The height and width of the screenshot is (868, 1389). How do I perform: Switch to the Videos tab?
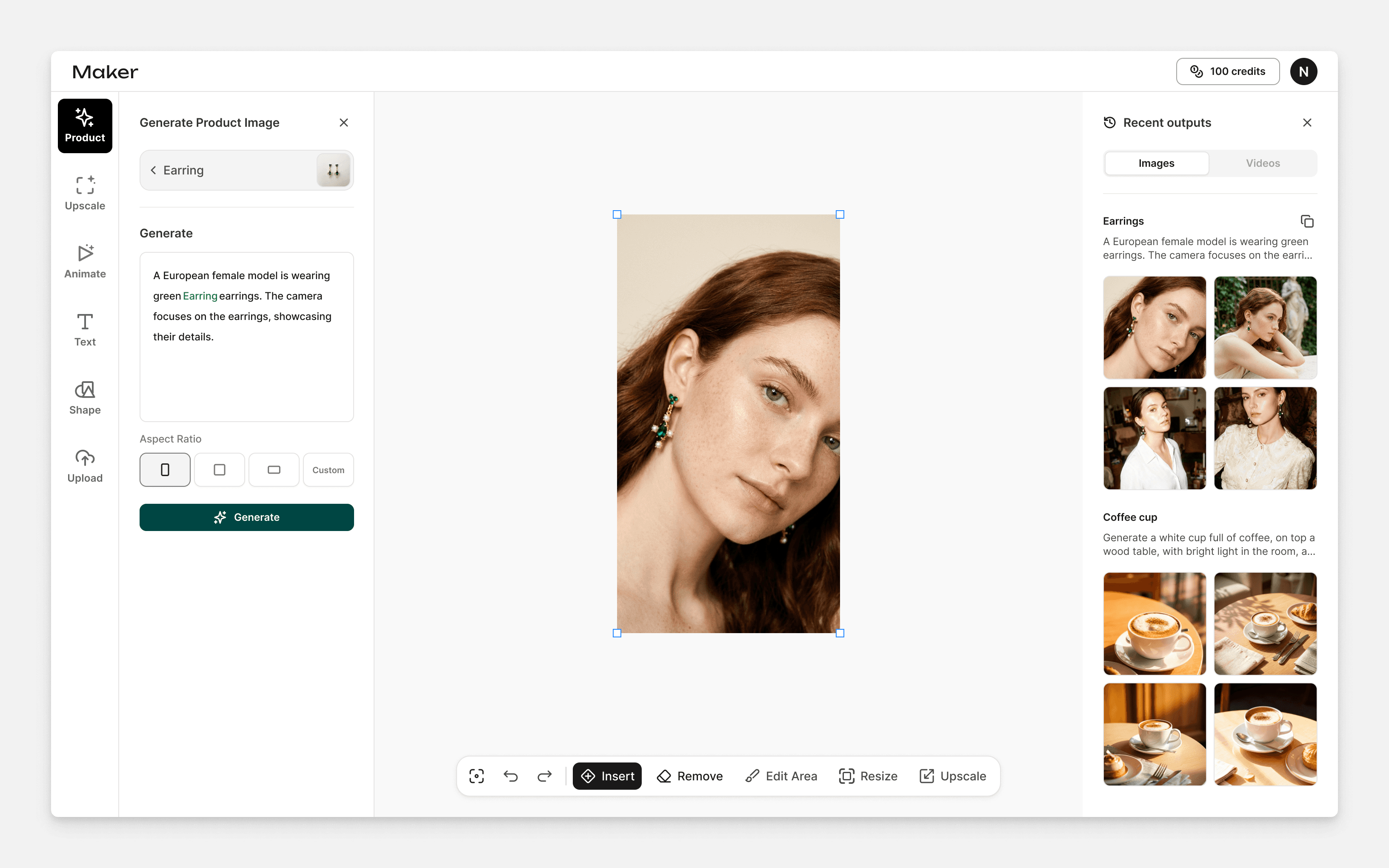[1263, 163]
